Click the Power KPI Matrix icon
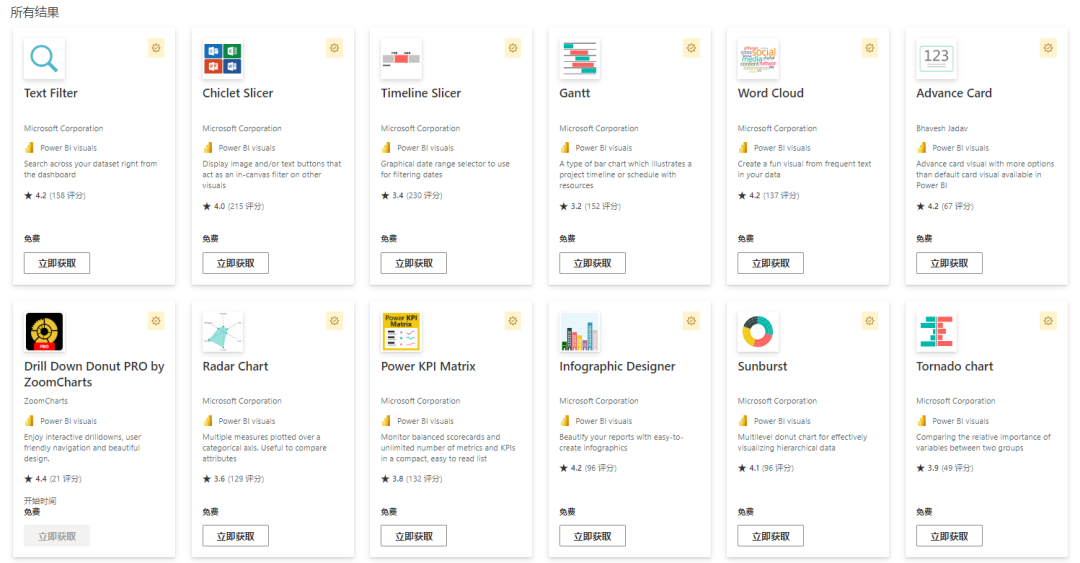 tap(401, 331)
